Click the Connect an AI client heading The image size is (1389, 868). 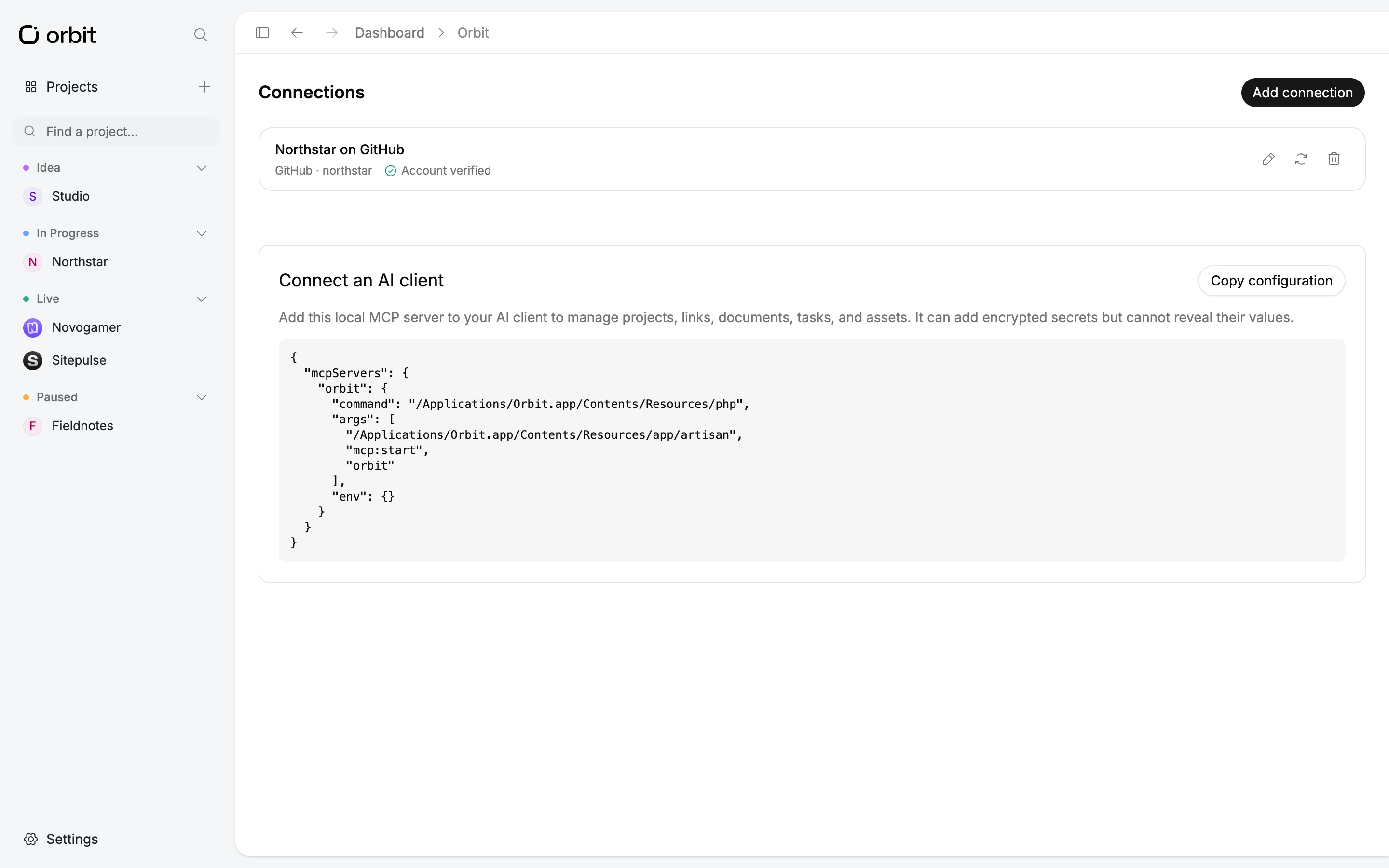(x=361, y=280)
